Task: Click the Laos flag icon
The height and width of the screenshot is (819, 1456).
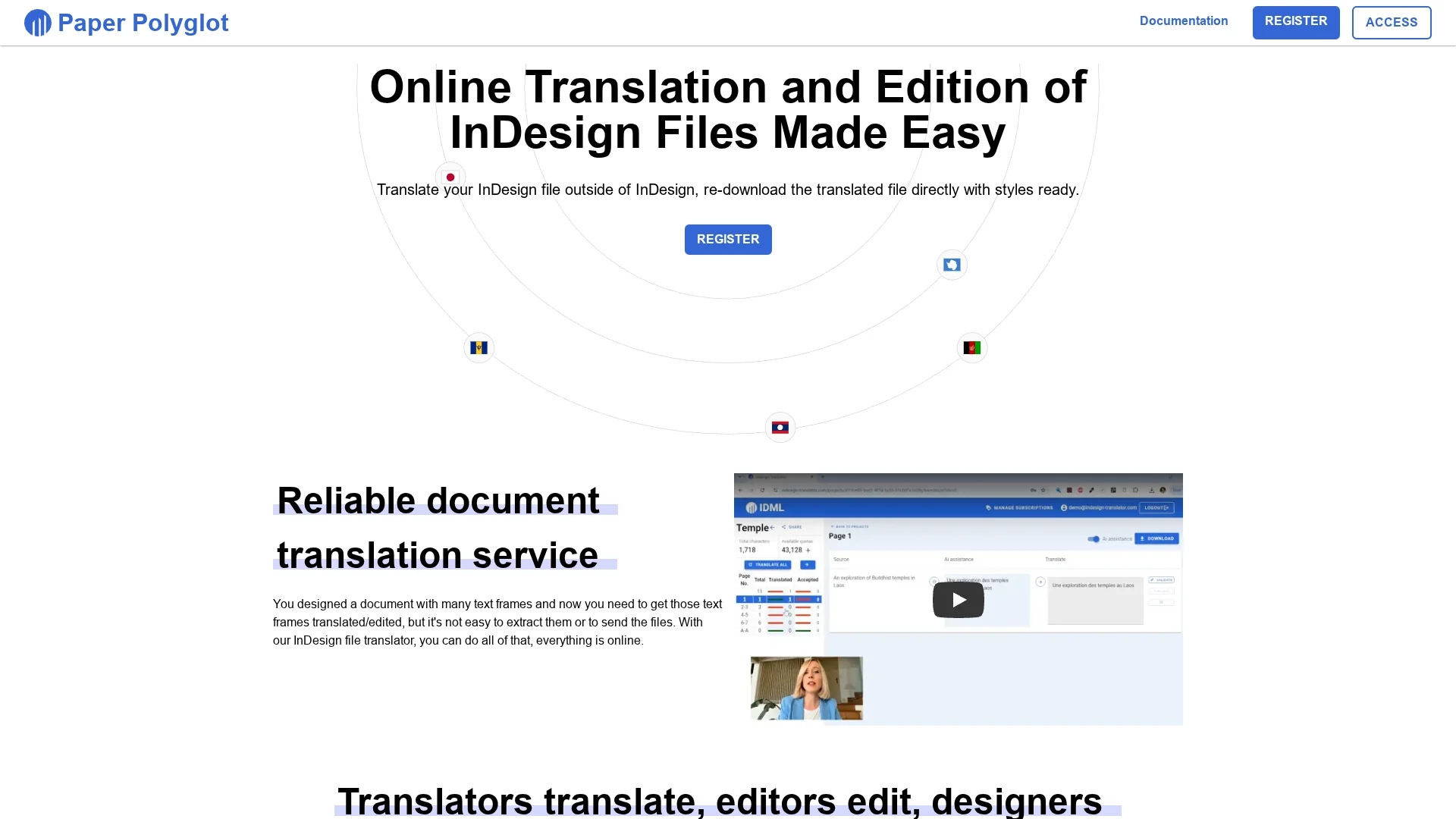Action: [780, 428]
